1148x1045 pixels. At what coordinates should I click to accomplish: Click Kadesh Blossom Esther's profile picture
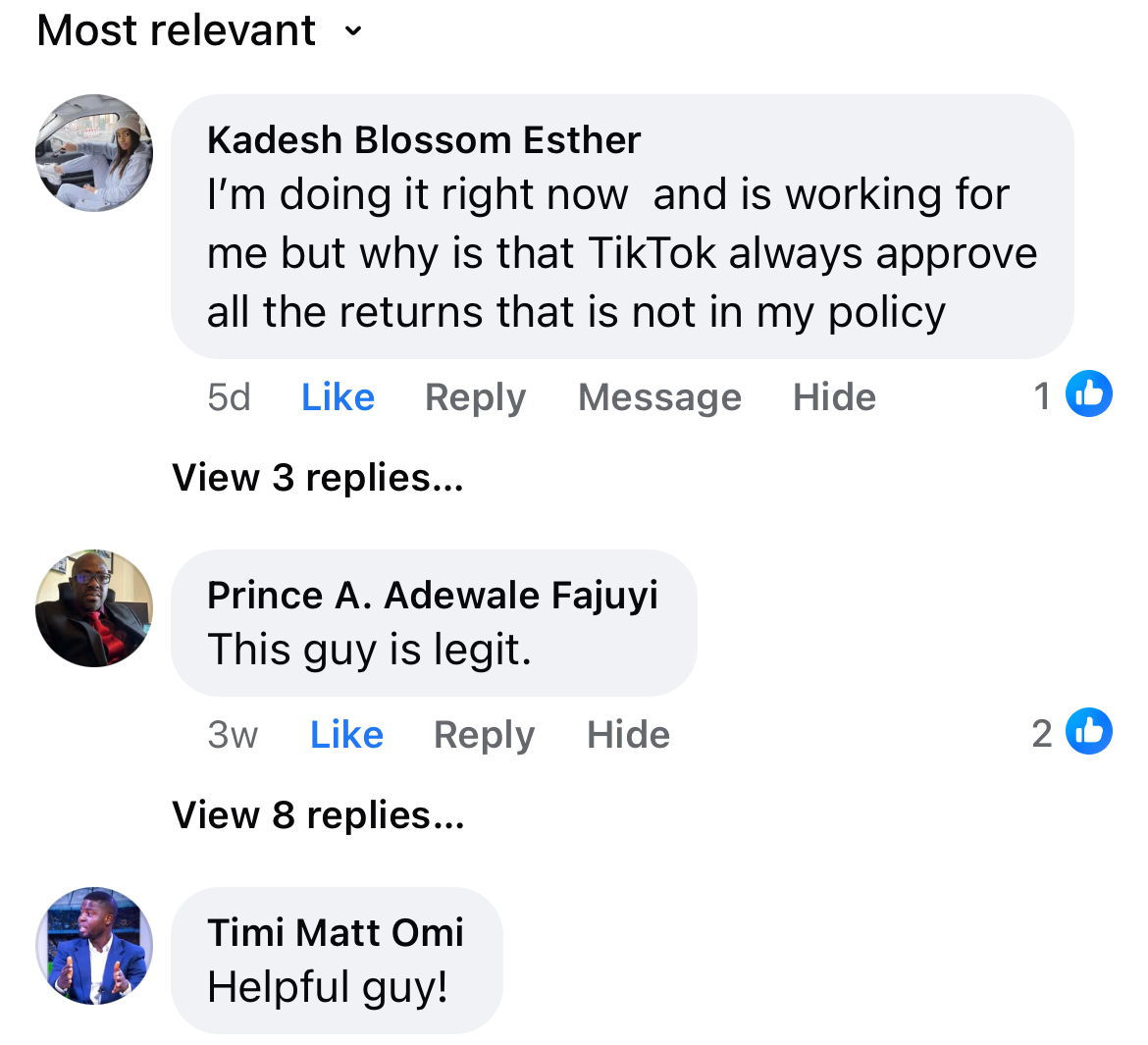[x=94, y=153]
